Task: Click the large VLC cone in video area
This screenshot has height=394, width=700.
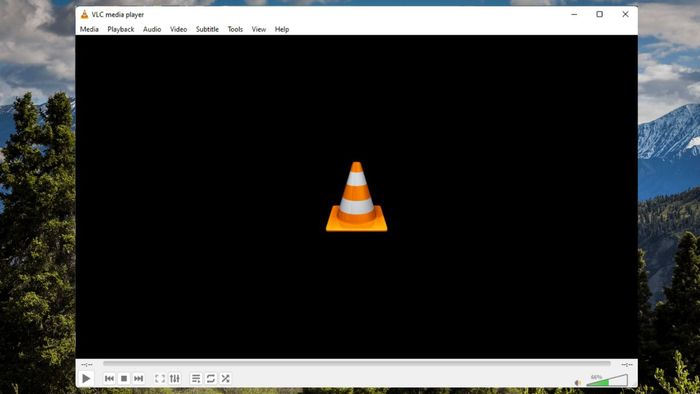Action: click(x=357, y=197)
